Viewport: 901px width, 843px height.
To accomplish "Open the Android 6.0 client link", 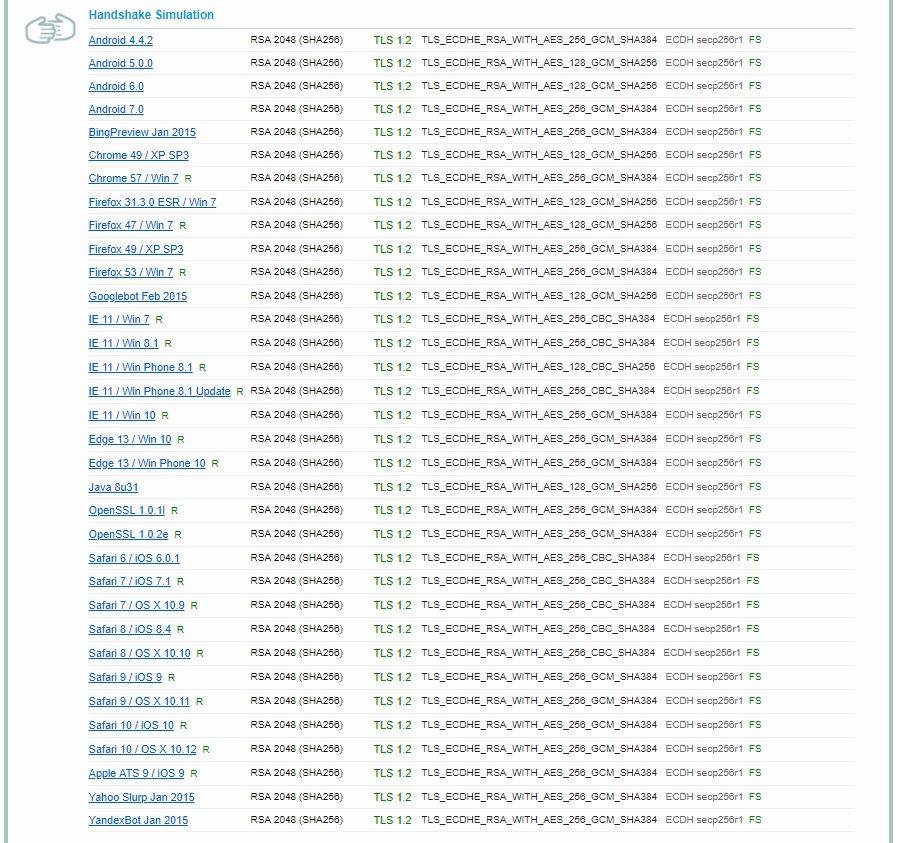I will tap(116, 86).
